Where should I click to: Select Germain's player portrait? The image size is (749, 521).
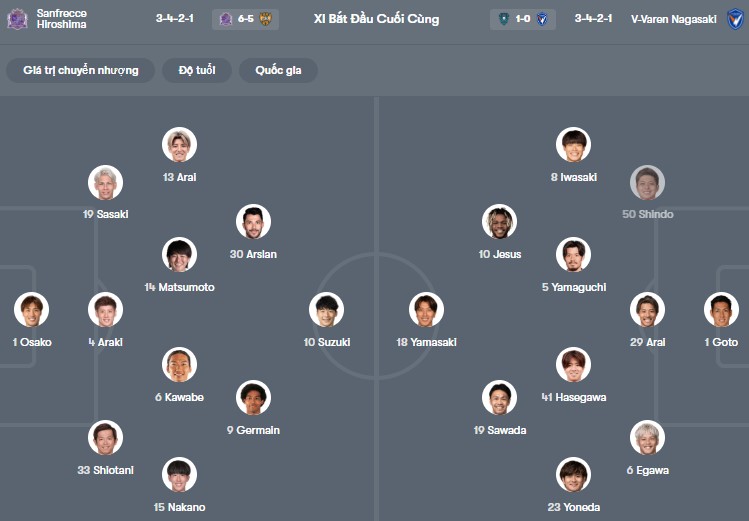tap(253, 398)
